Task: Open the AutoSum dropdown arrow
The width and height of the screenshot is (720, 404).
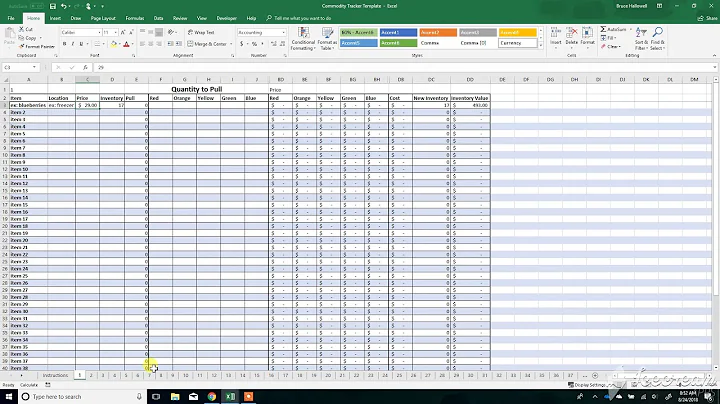Action: pyautogui.click(x=630, y=29)
